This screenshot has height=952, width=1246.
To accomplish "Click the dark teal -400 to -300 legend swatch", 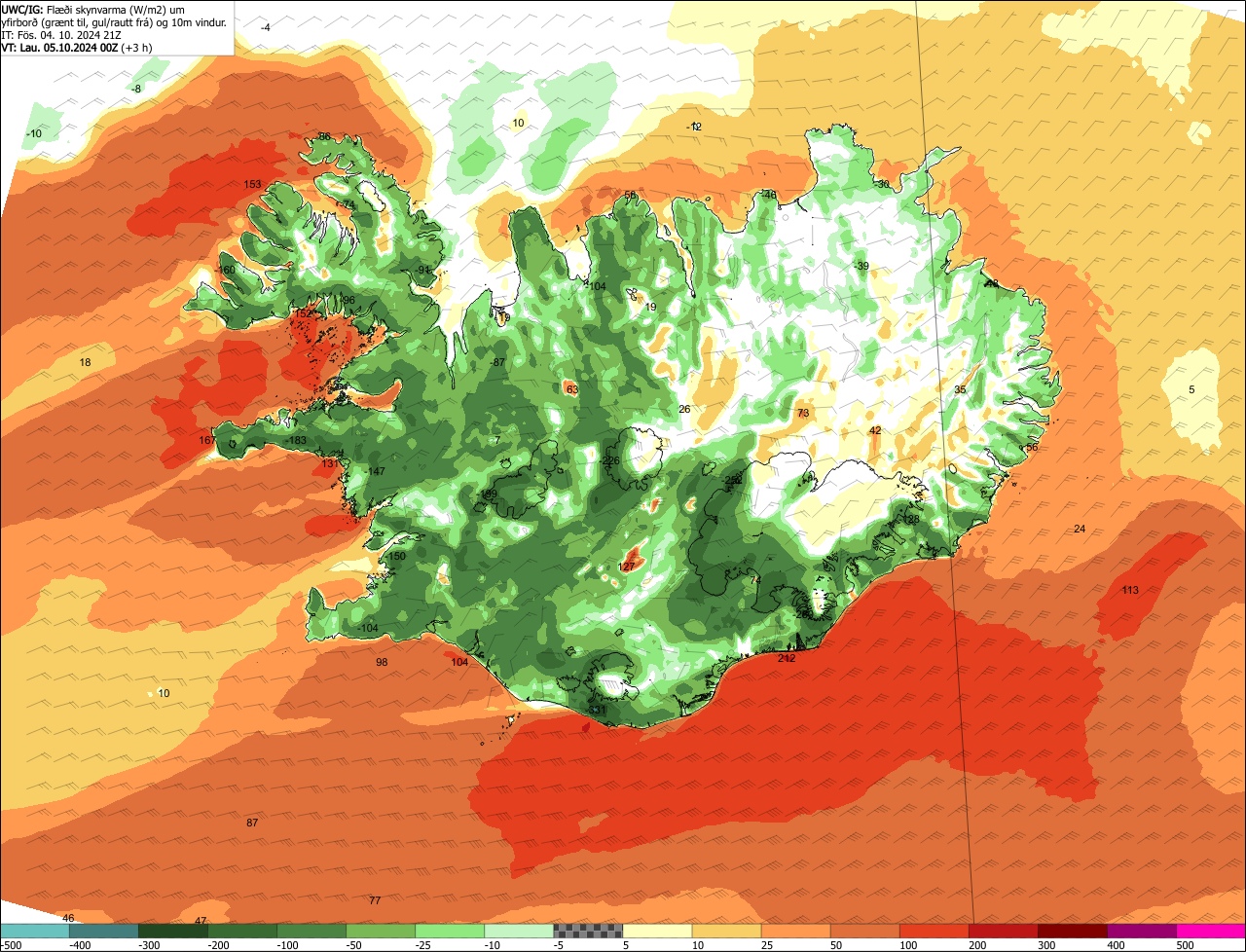I will click(x=104, y=932).
